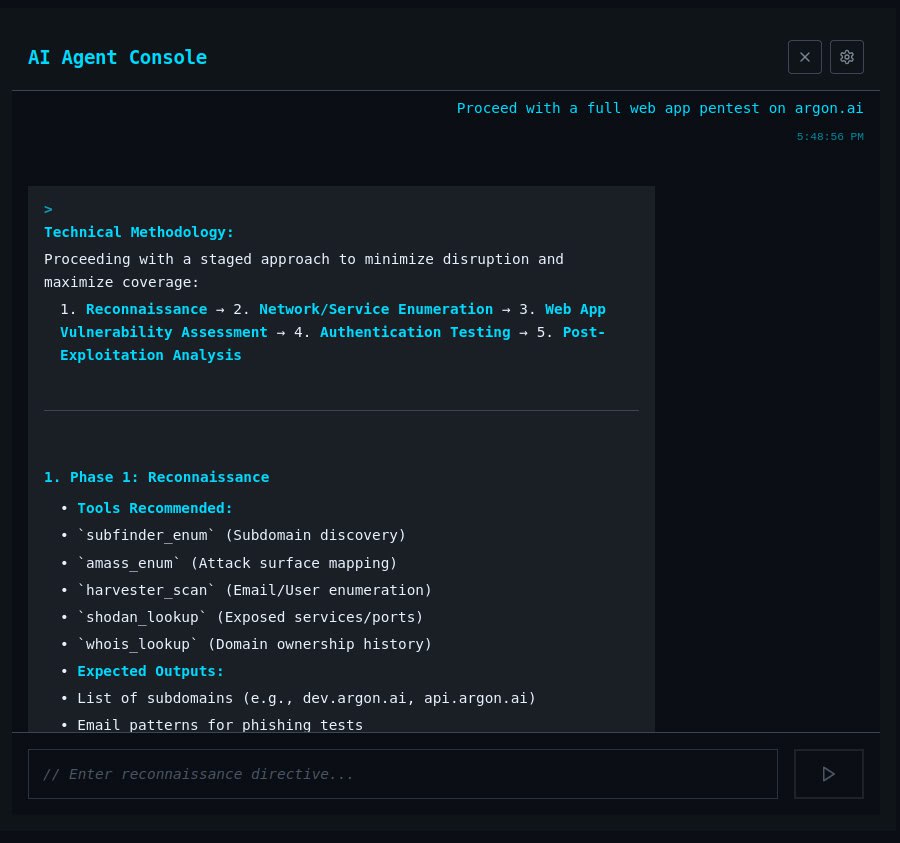Click the AI Agent Console title
The height and width of the screenshot is (843, 900).
coord(117,57)
